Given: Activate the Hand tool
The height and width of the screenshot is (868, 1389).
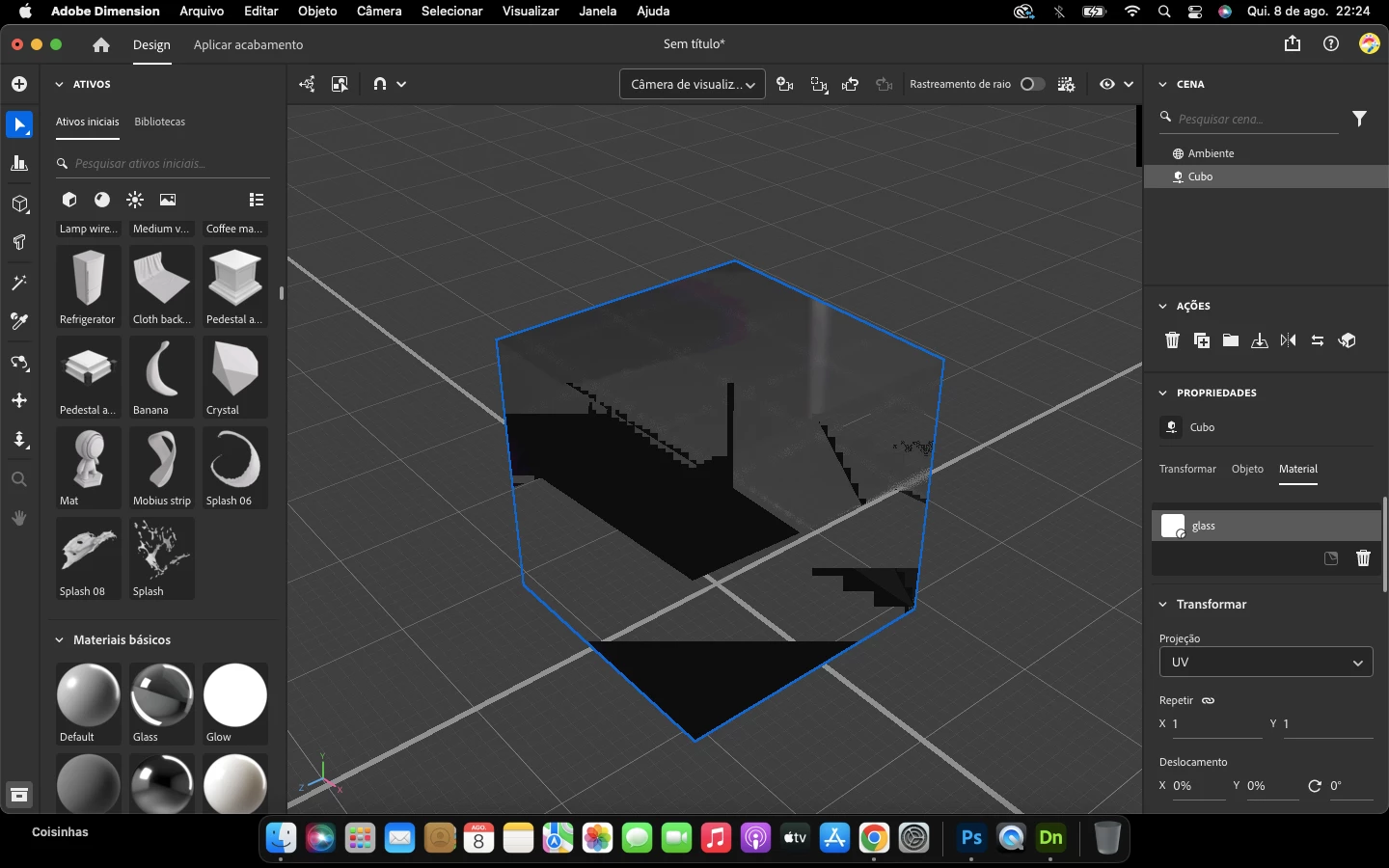Looking at the screenshot, I should click(19, 518).
